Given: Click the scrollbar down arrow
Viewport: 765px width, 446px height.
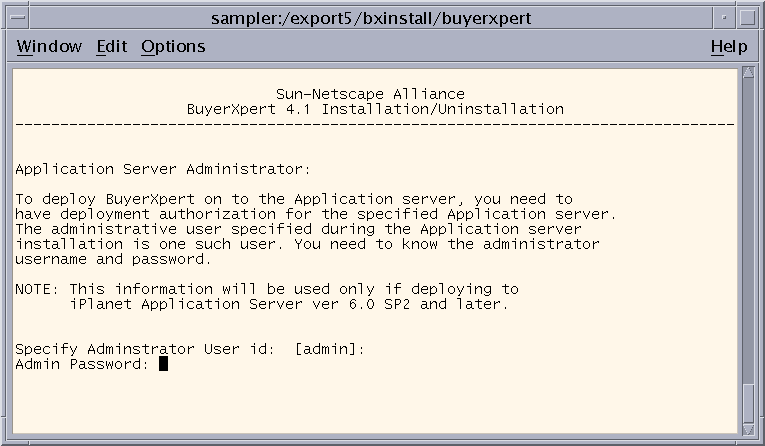Looking at the screenshot, I should tap(748, 428).
